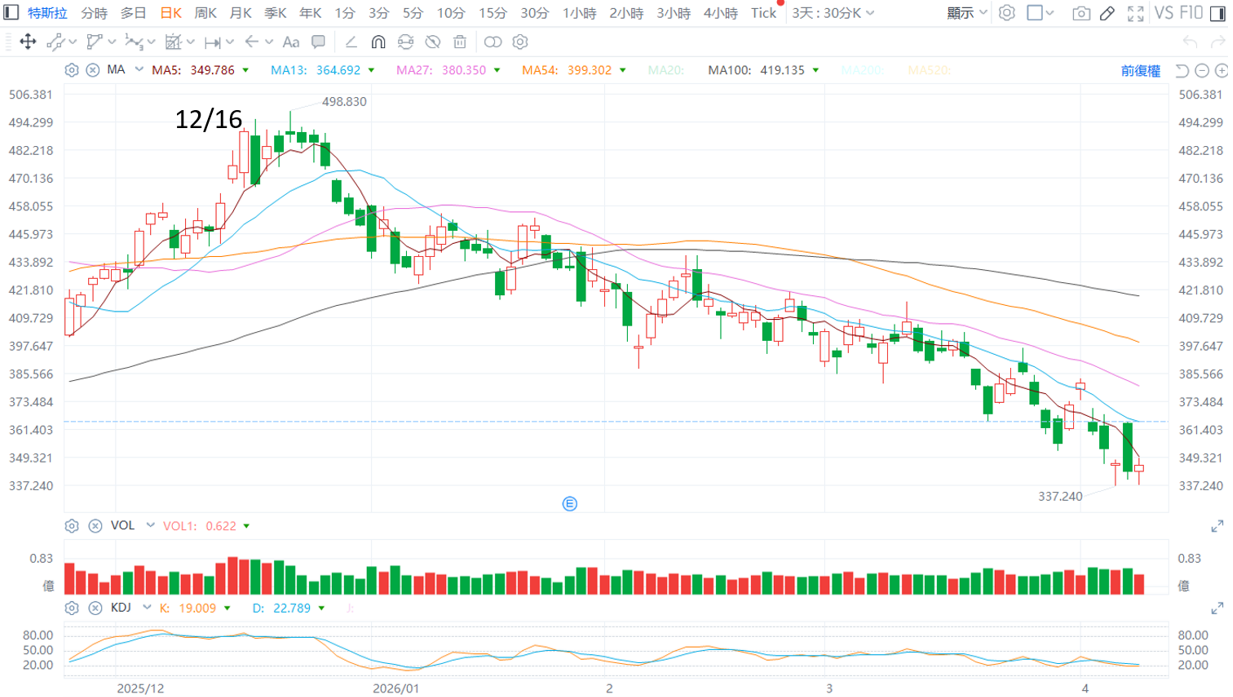This screenshot has width=1233, height=697.
Task: Switch to the 周K weekly tab
Action: click(205, 13)
